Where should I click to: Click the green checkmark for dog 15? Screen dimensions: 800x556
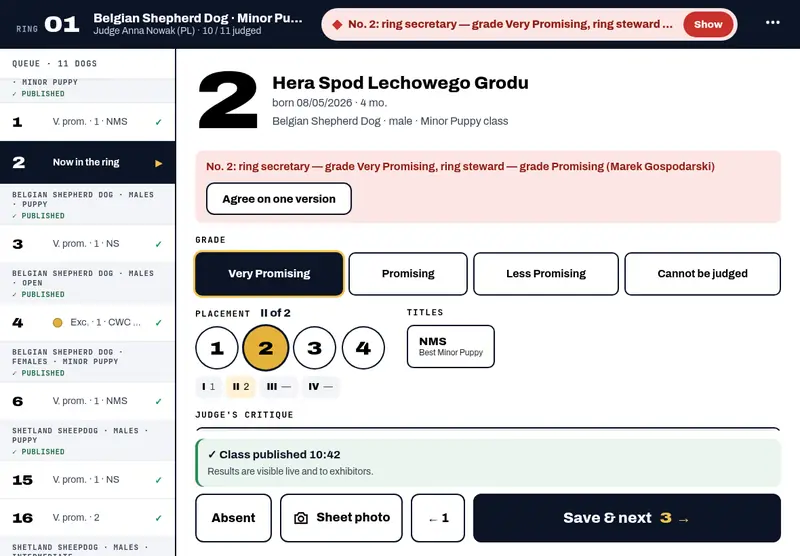pyautogui.click(x=159, y=480)
